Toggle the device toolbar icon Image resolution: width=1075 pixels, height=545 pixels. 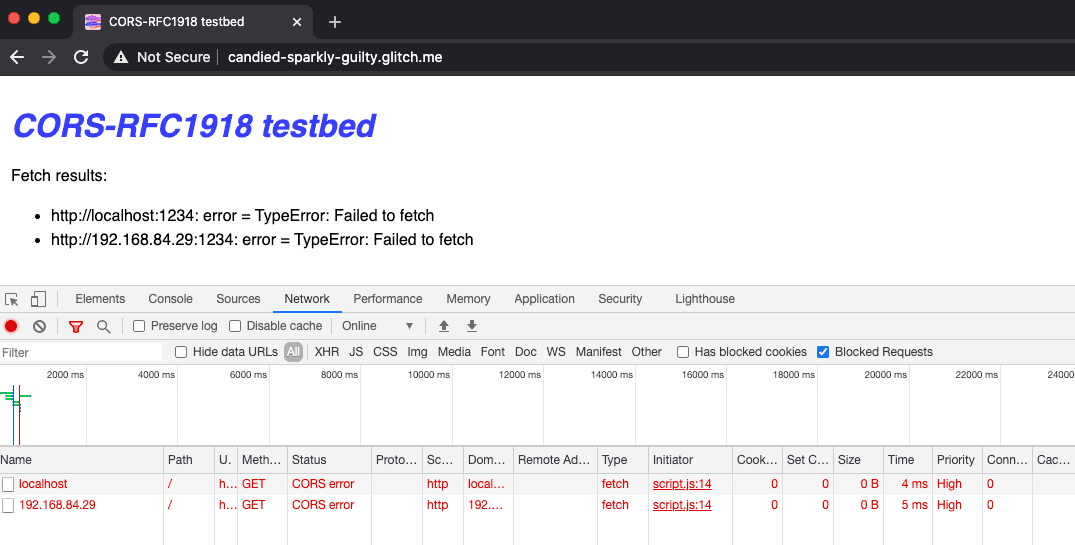click(38, 299)
